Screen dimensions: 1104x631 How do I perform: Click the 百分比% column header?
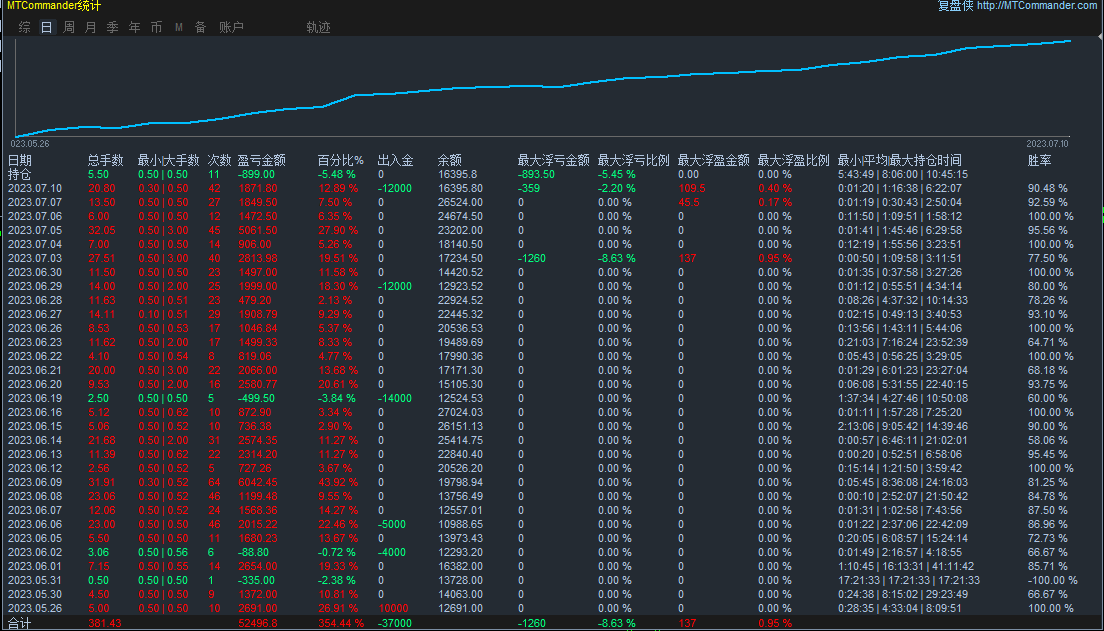(341, 161)
